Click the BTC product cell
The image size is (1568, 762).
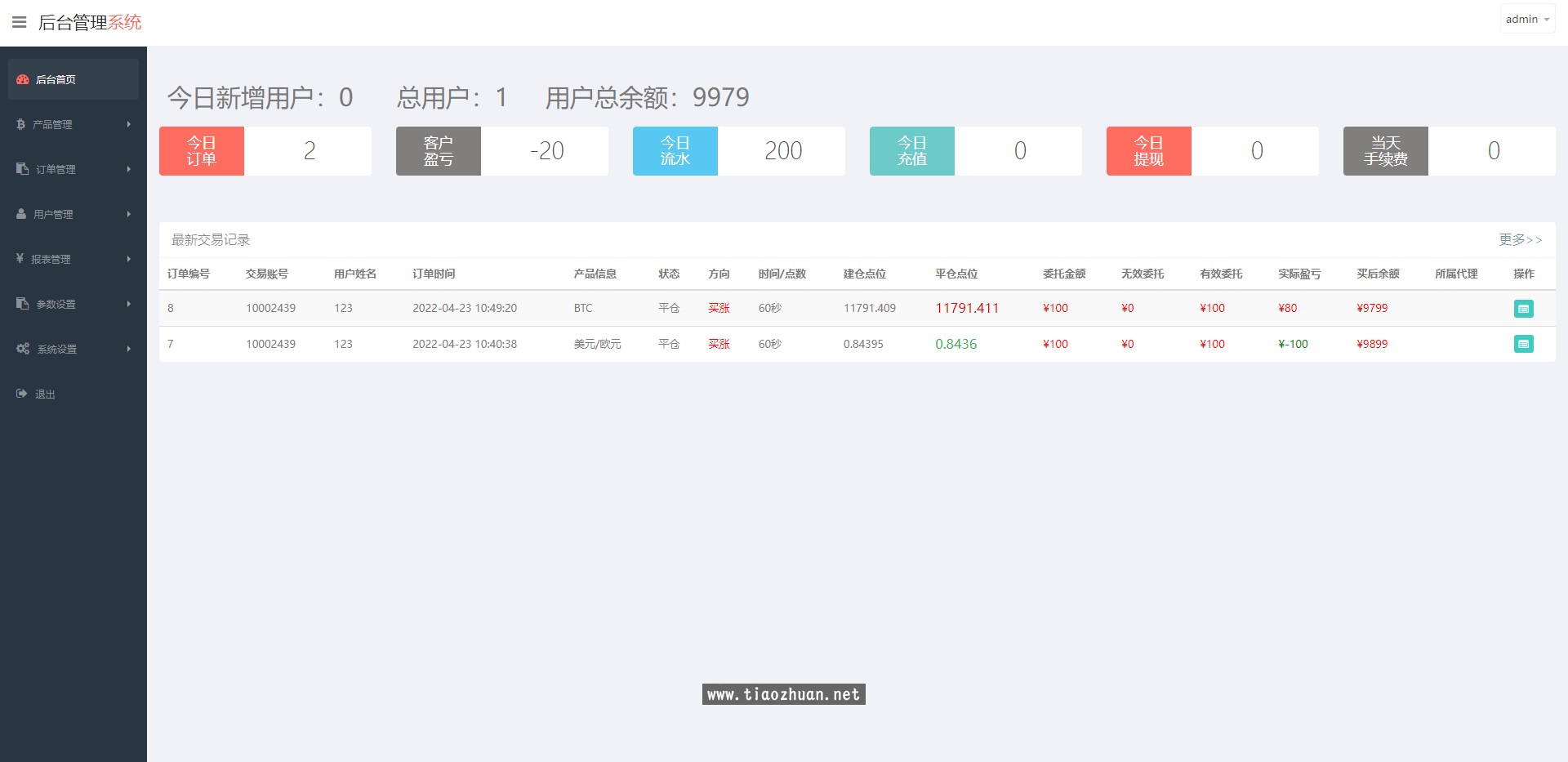pos(583,308)
